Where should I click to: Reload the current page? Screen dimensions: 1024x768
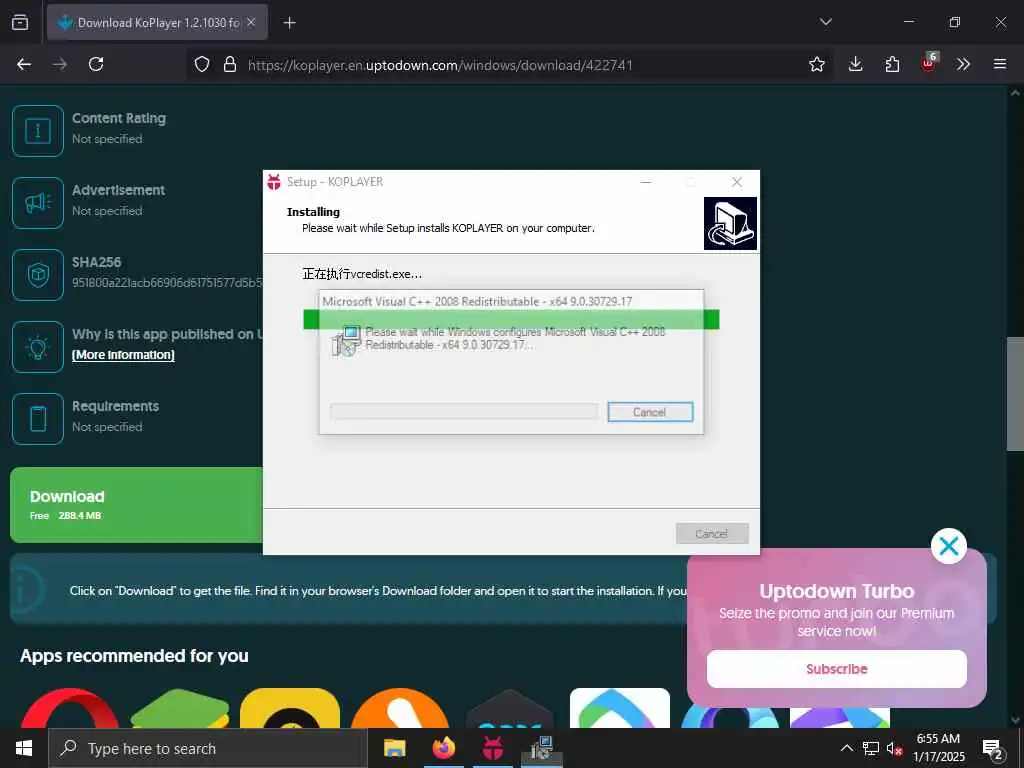point(96,64)
